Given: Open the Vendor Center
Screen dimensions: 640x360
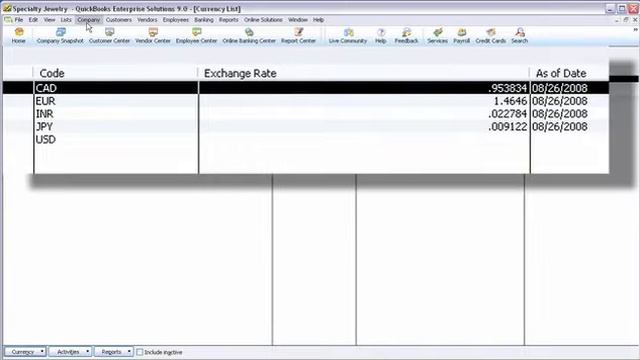Looking at the screenshot, I should (153, 36).
